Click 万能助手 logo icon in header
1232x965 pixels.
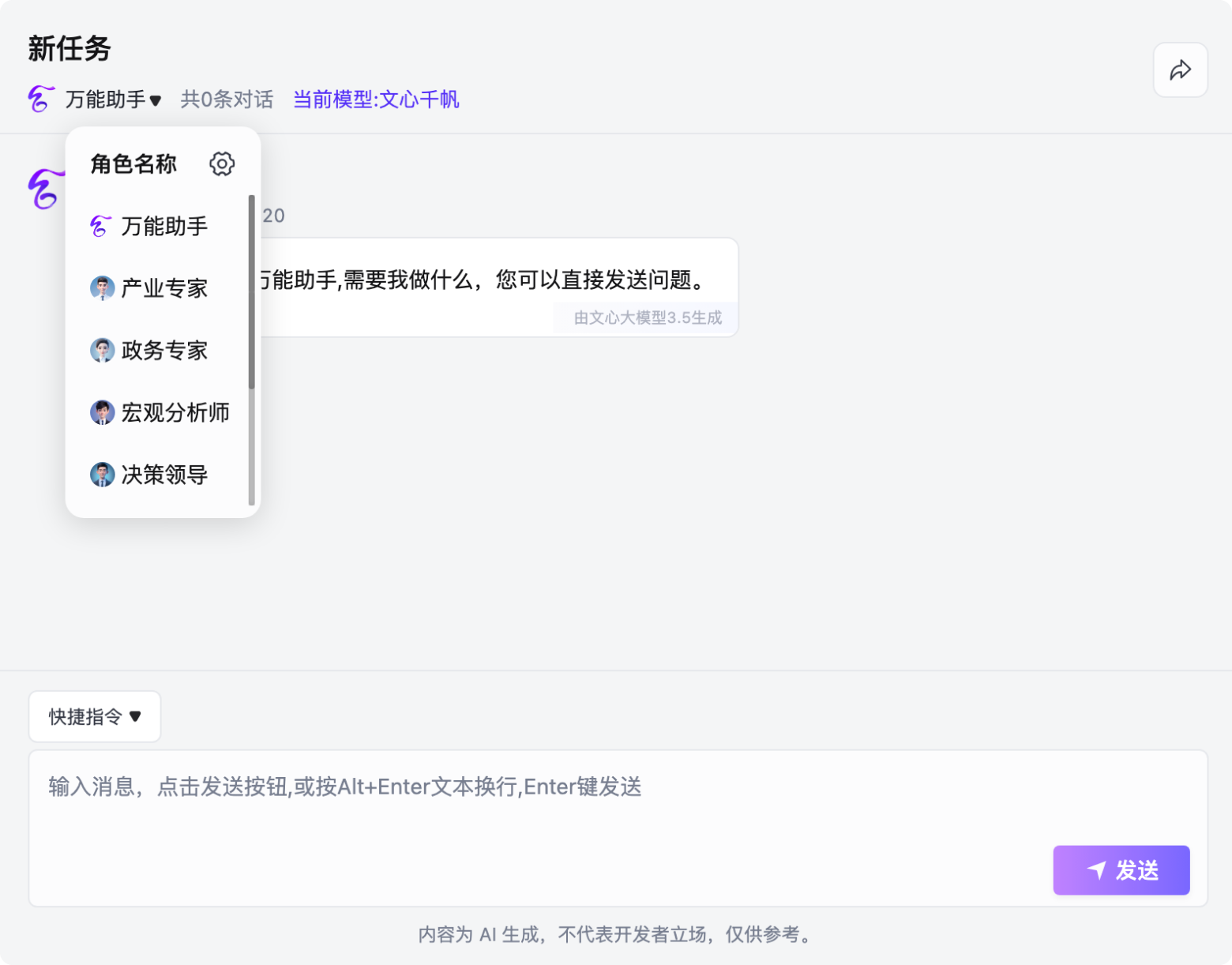(41, 100)
